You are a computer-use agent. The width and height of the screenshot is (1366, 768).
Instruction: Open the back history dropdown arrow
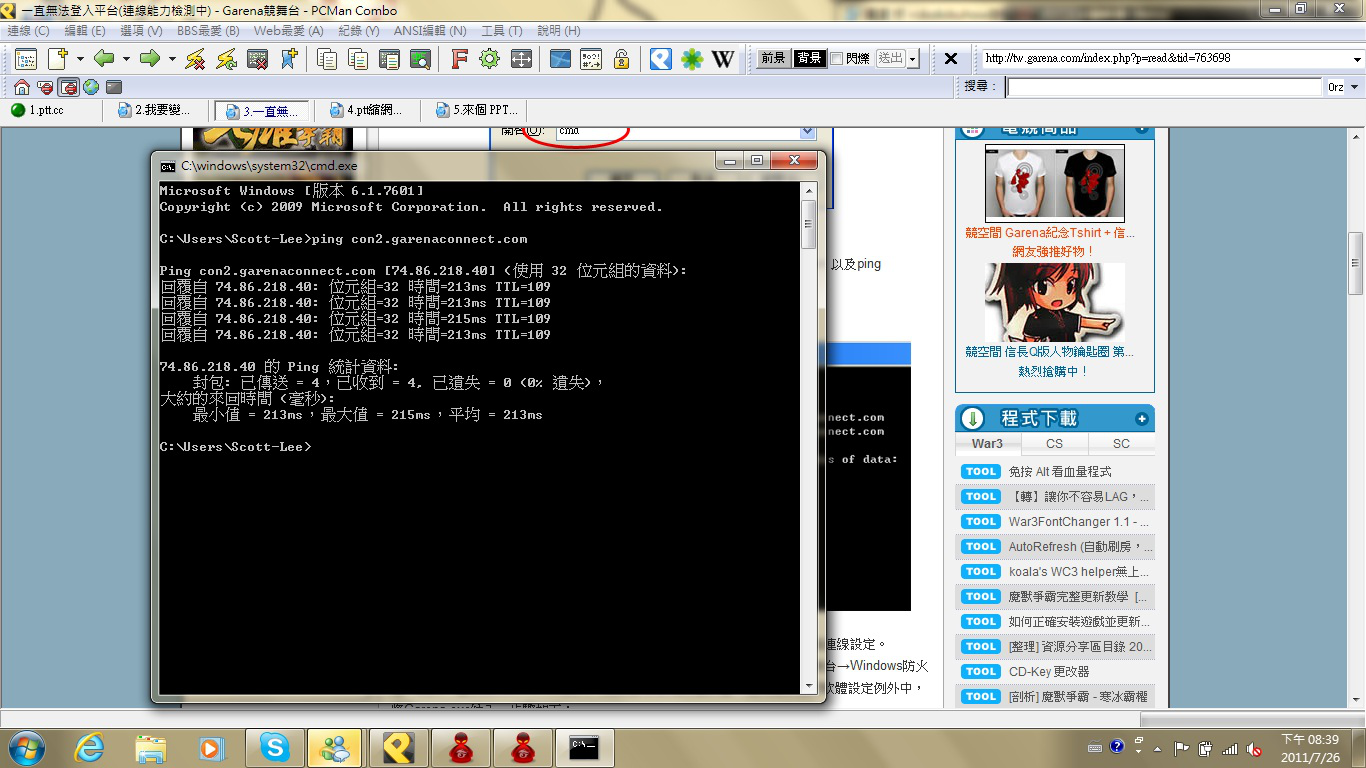click(126, 59)
